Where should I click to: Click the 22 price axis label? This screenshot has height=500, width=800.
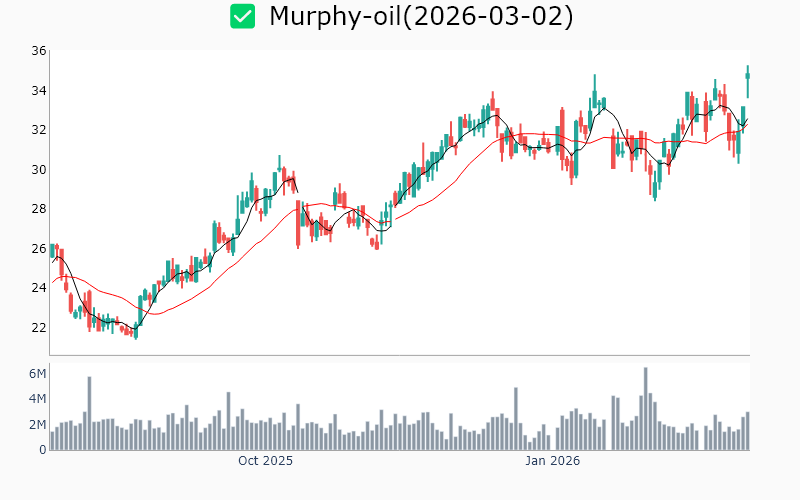[37, 327]
